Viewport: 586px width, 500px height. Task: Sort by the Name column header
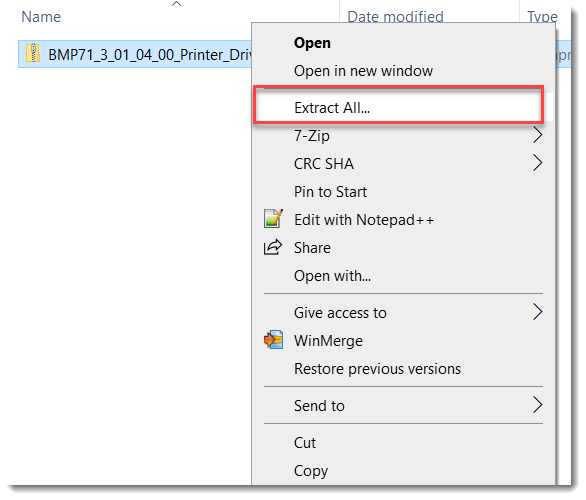click(41, 17)
